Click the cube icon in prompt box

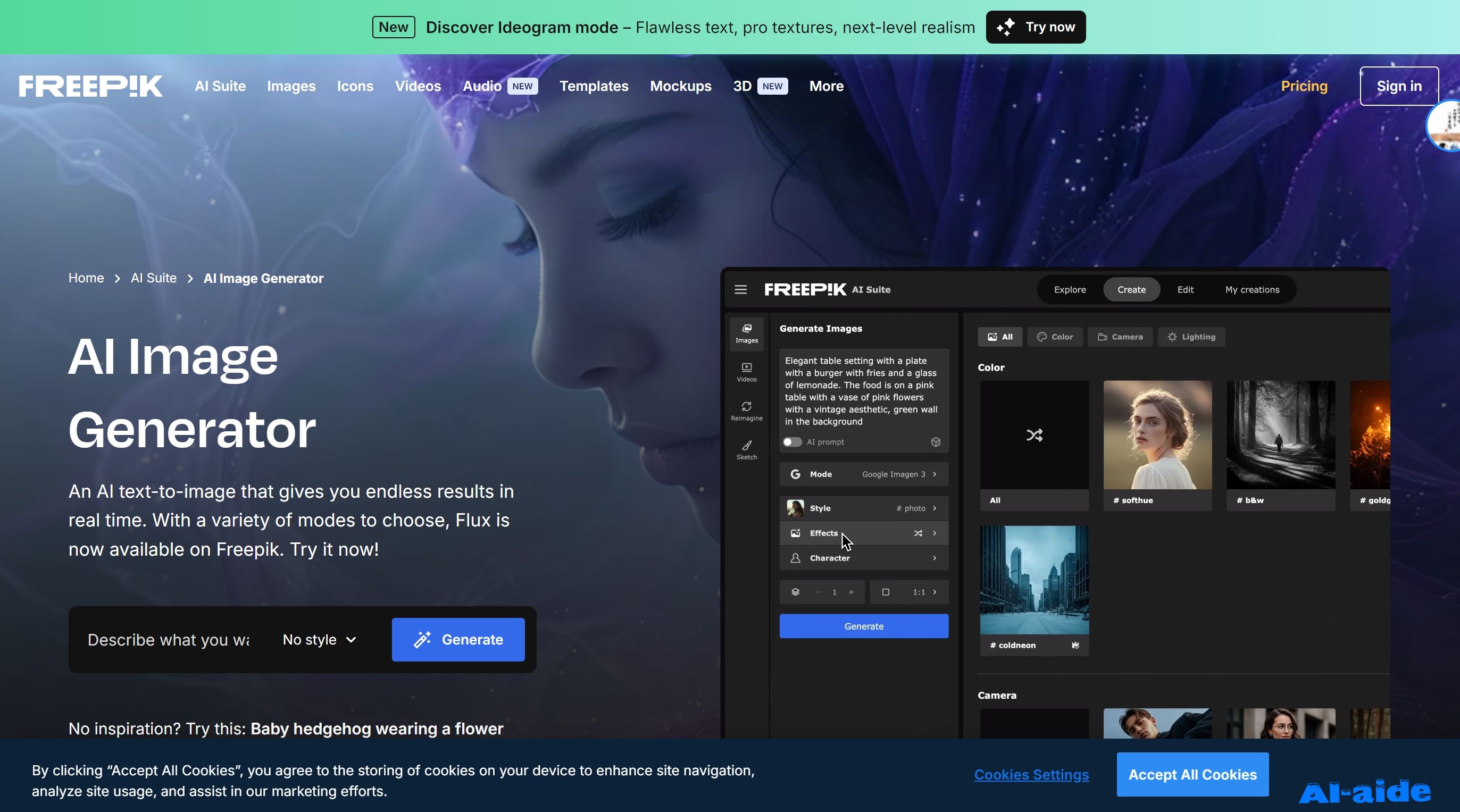(936, 442)
